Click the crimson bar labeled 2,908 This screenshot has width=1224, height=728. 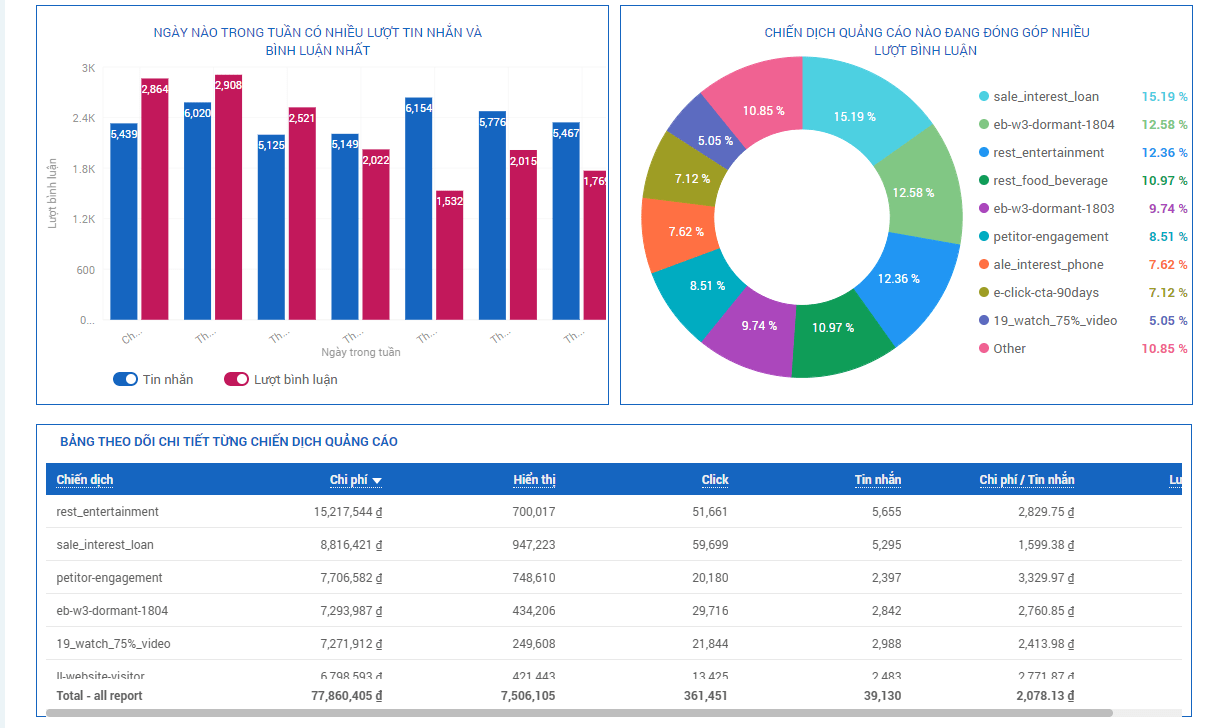[229, 197]
